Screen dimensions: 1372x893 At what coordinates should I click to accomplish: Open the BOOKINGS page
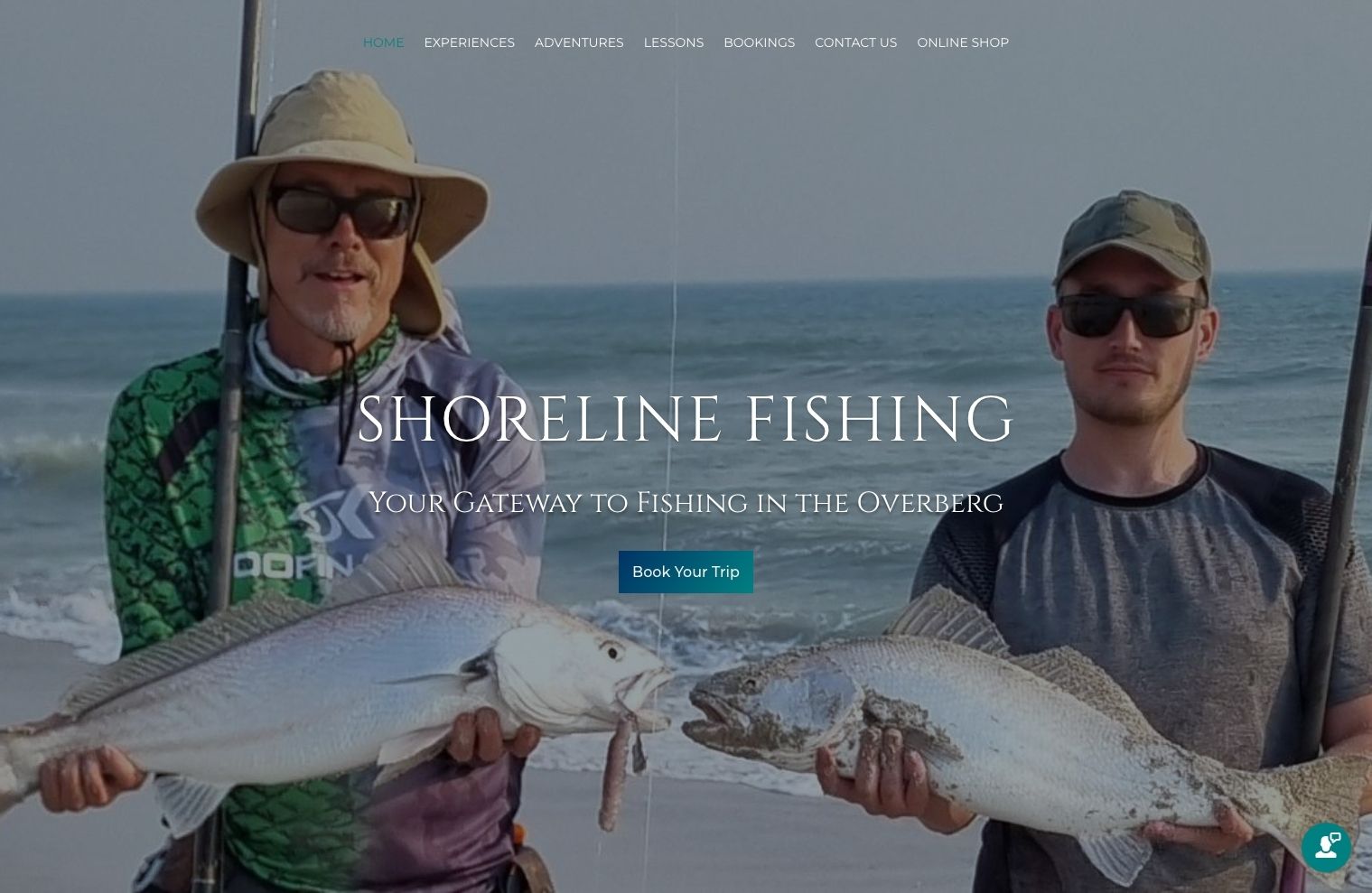coord(759,42)
